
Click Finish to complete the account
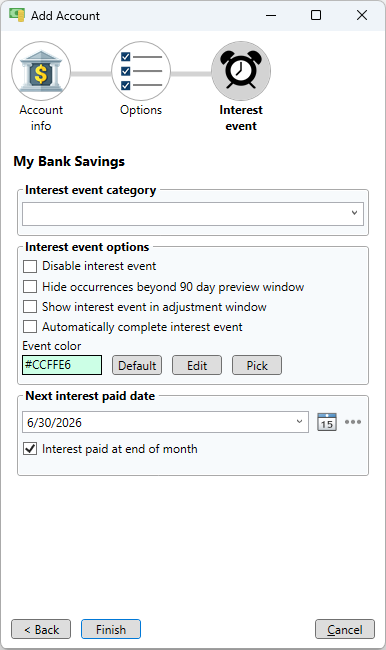click(x=111, y=629)
